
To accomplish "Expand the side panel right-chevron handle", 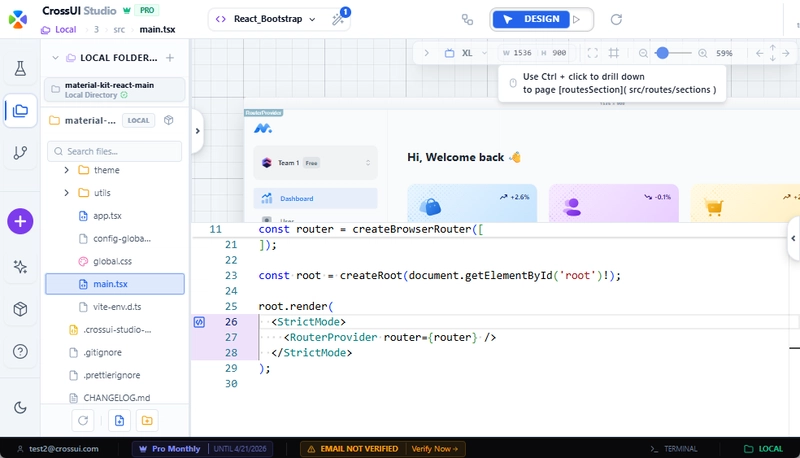I will point(197,131).
